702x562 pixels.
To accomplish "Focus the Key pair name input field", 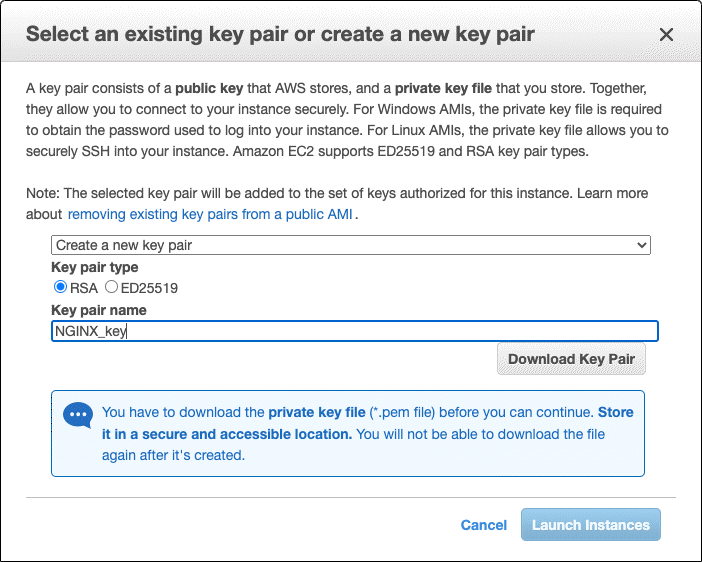I will click(354, 331).
